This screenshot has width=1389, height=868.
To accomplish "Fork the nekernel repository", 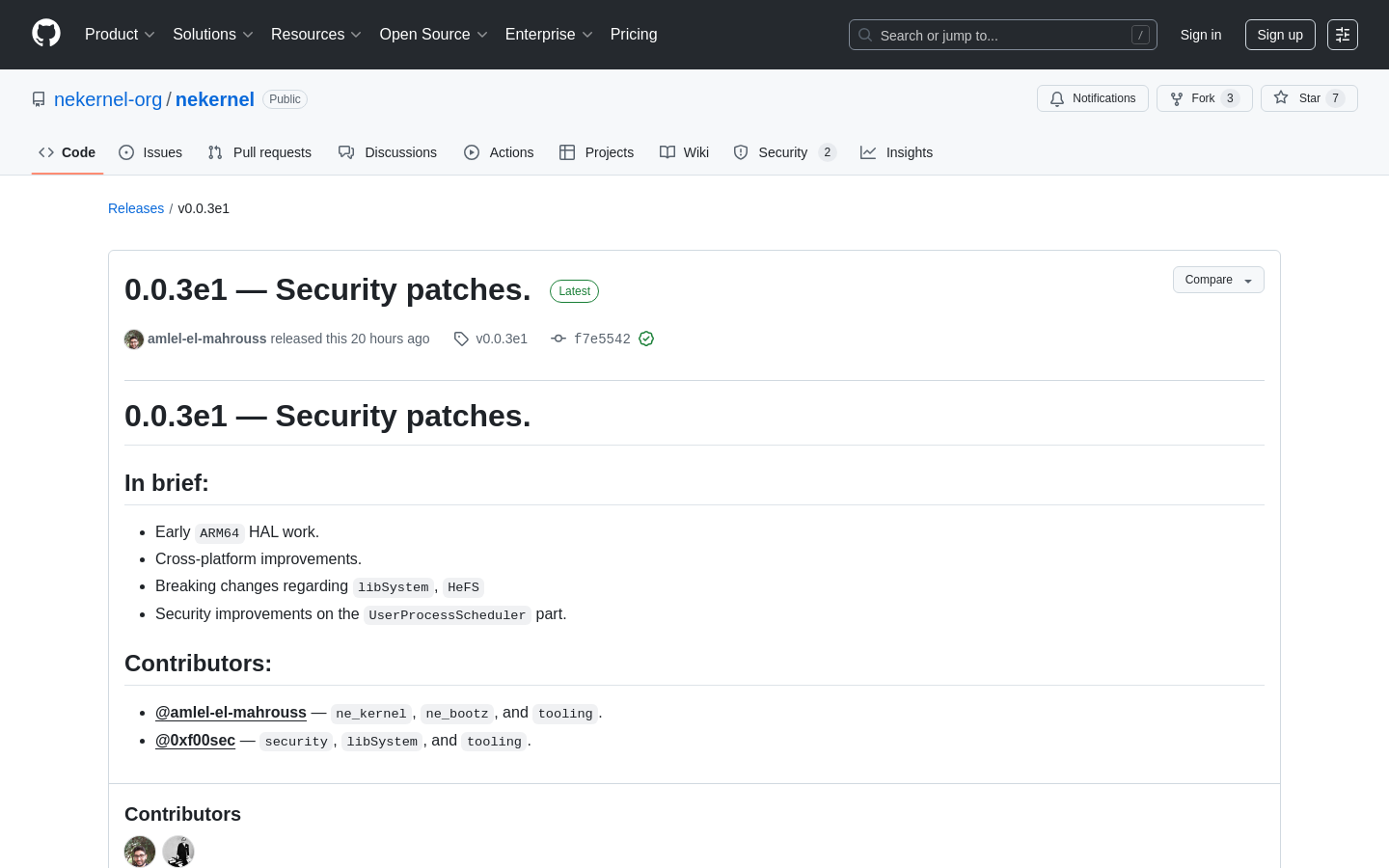I will pos(1205,98).
